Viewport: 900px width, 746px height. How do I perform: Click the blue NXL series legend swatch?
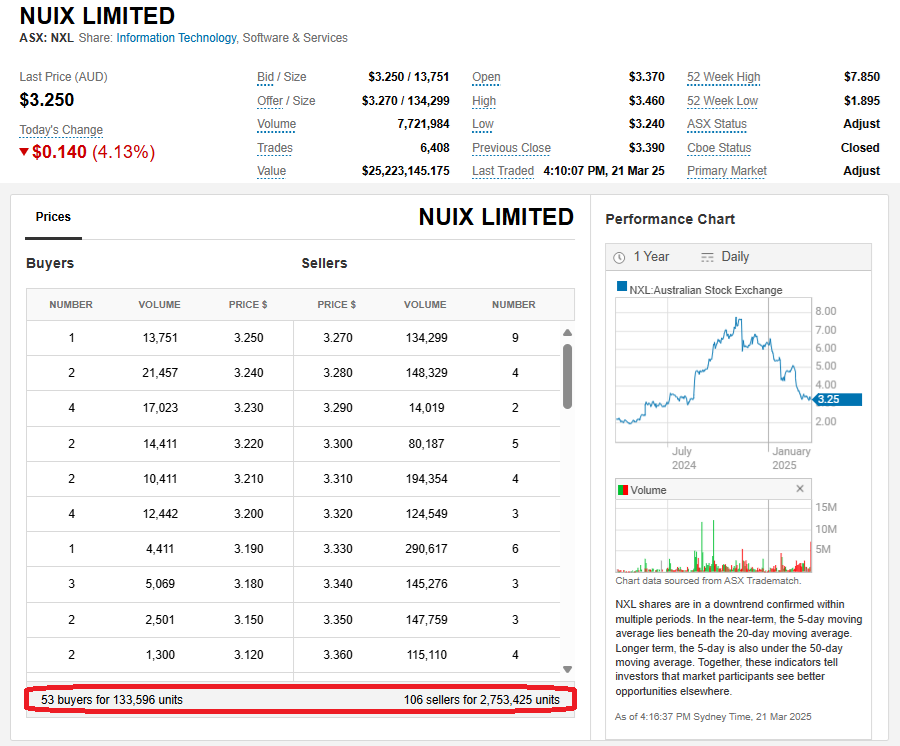[622, 289]
